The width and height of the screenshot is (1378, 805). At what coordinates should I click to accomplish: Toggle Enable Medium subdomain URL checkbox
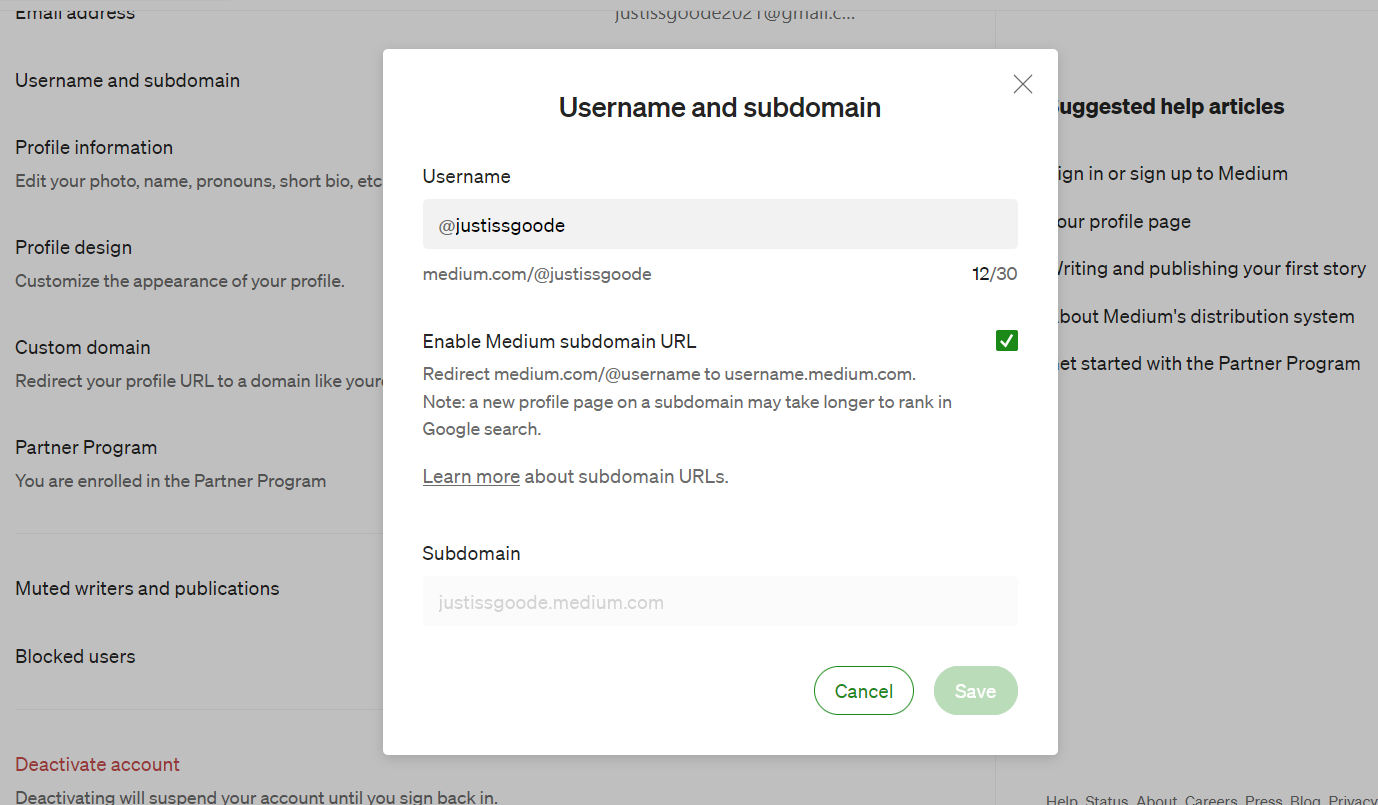pos(1007,341)
